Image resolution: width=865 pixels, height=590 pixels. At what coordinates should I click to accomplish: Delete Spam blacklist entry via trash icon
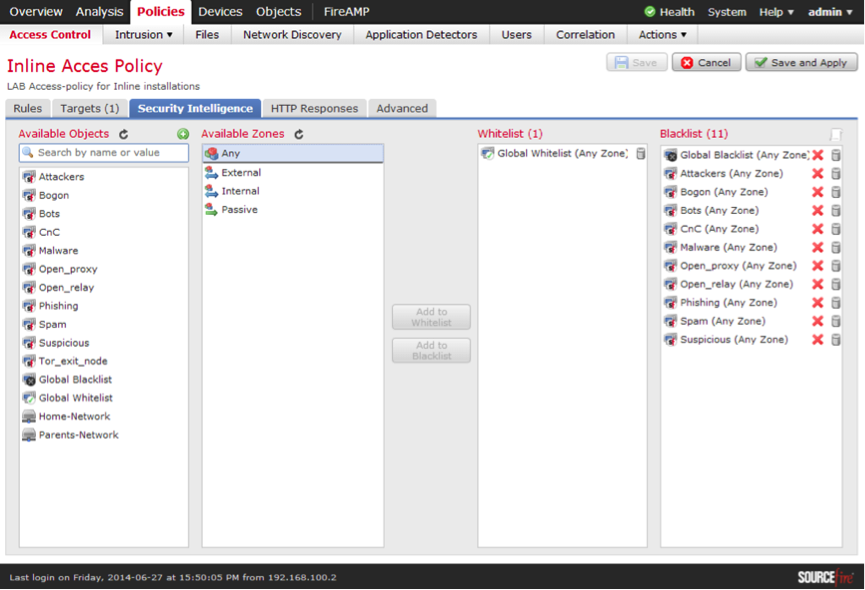(x=836, y=321)
